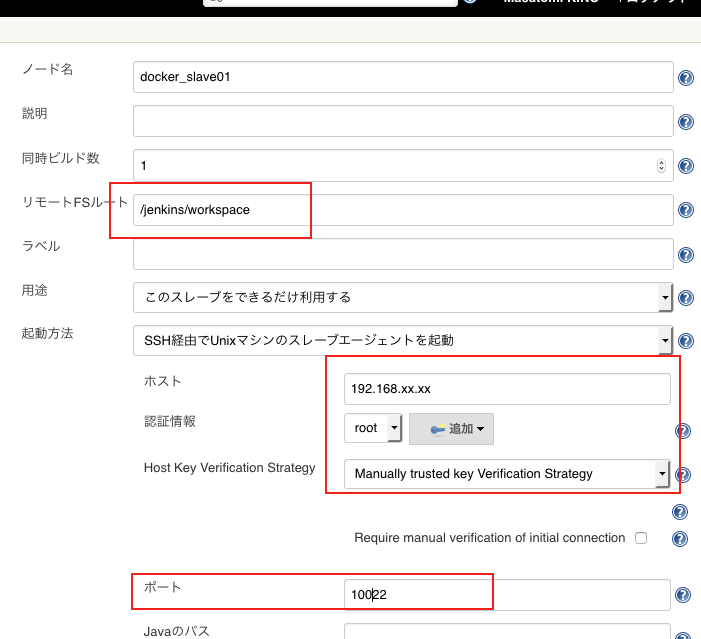Open the 用途 usage dropdown

click(402, 297)
